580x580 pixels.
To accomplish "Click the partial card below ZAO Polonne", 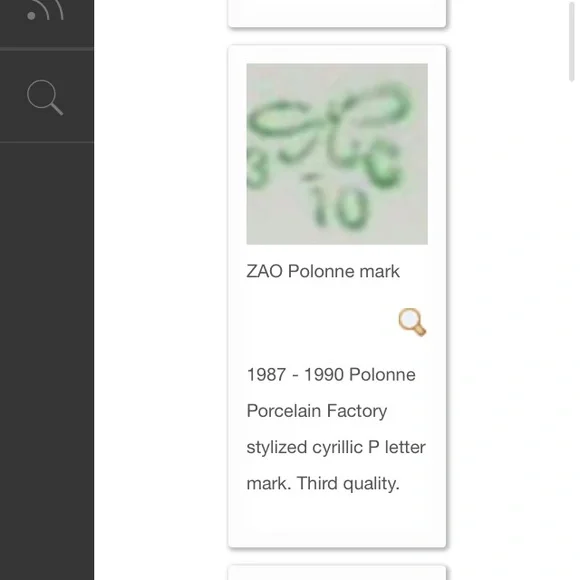I will tap(337, 573).
